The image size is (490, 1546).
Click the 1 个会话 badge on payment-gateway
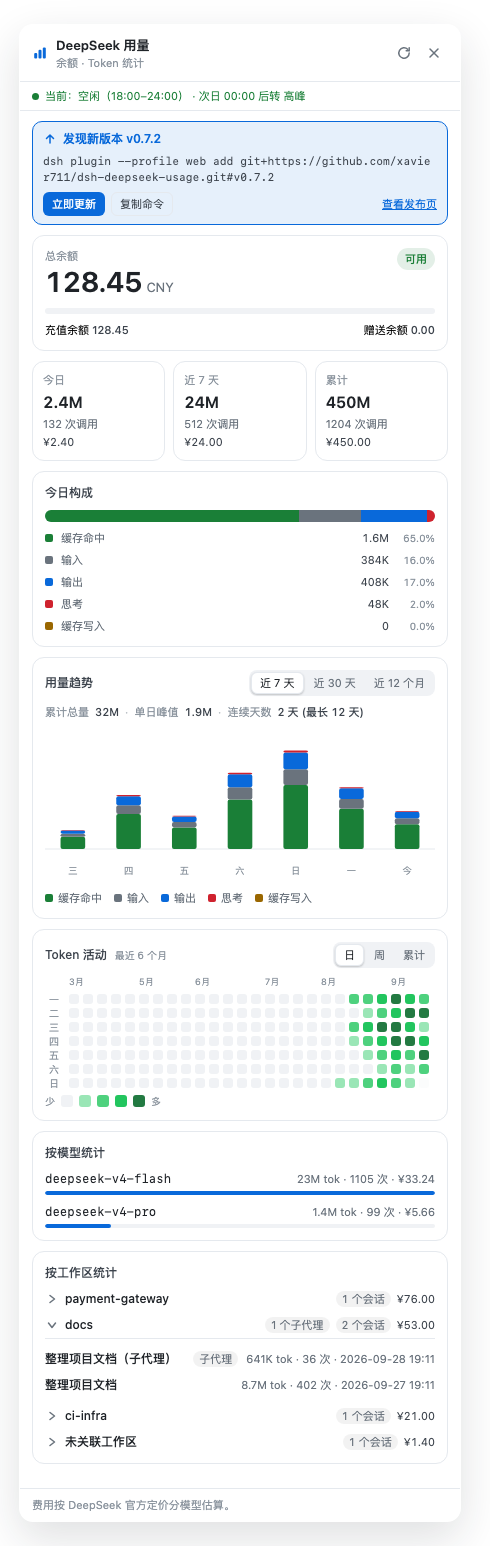point(363,1299)
